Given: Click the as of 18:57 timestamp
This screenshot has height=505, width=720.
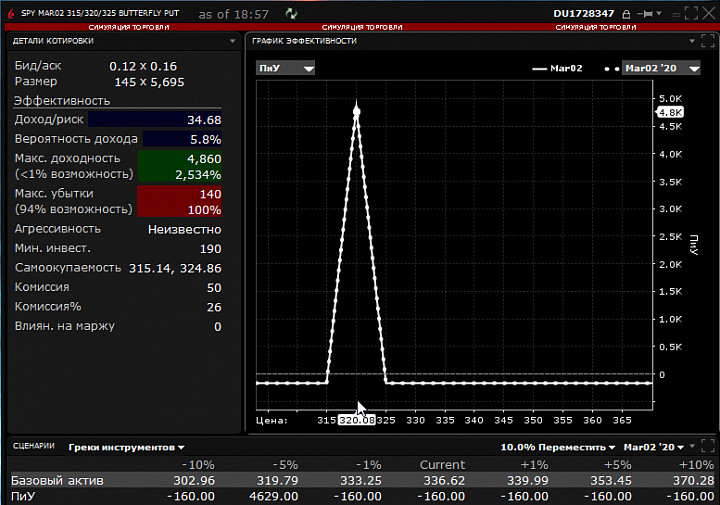Looking at the screenshot, I should 233,14.
